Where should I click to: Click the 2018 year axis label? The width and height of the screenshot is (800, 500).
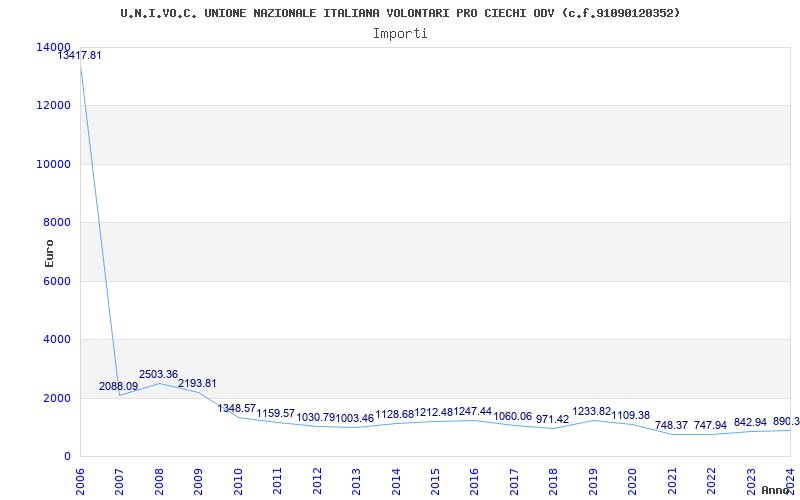click(553, 482)
